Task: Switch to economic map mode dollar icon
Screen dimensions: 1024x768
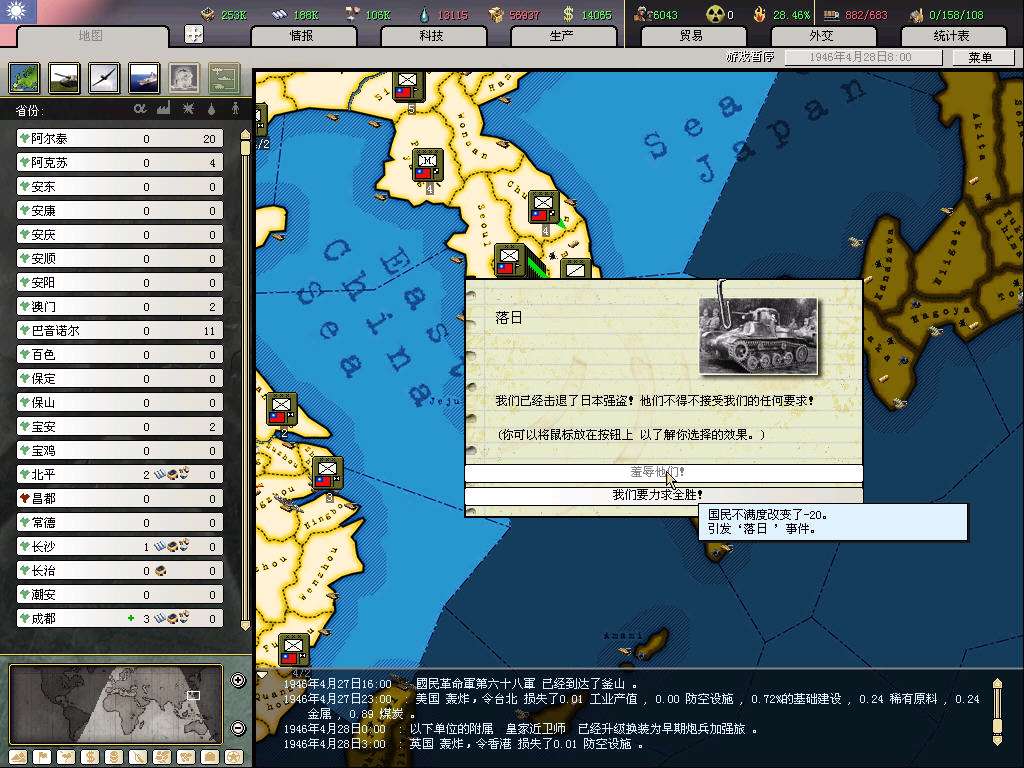Action: click(90, 758)
